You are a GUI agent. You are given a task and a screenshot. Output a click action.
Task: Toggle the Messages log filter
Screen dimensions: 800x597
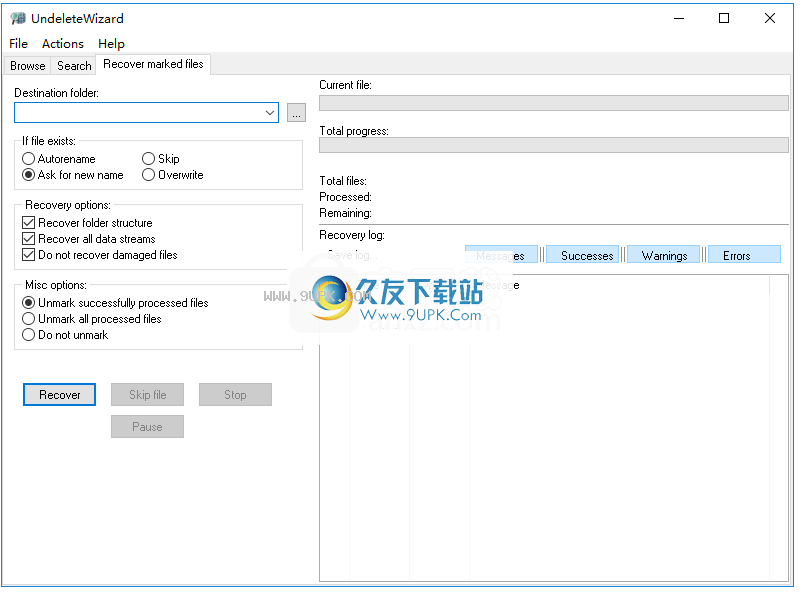coord(502,255)
